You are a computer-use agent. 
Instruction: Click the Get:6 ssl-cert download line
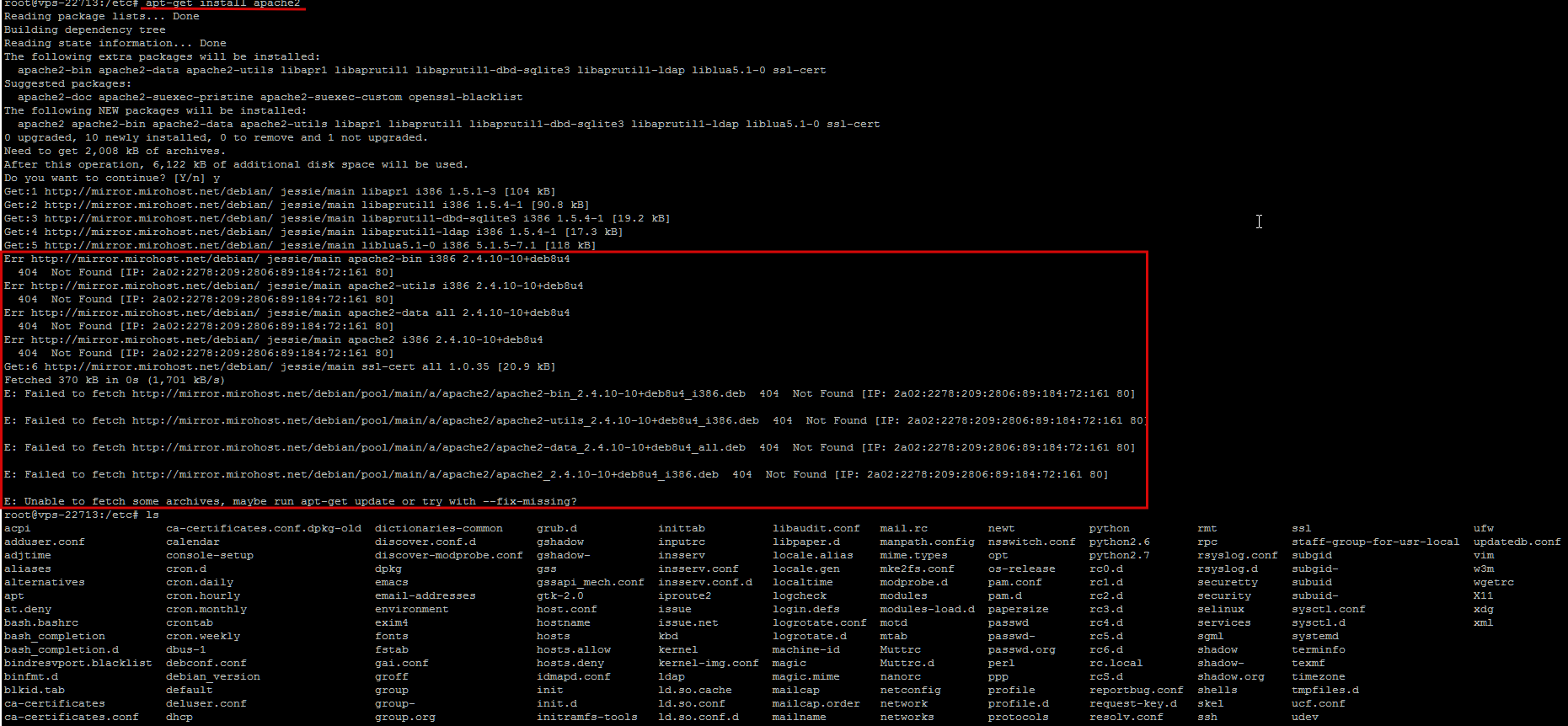click(280, 366)
